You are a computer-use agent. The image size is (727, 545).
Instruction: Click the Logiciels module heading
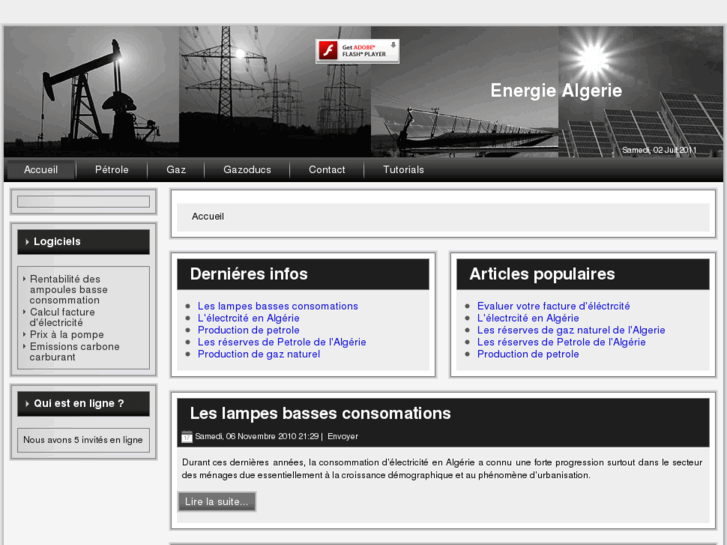tap(83, 242)
